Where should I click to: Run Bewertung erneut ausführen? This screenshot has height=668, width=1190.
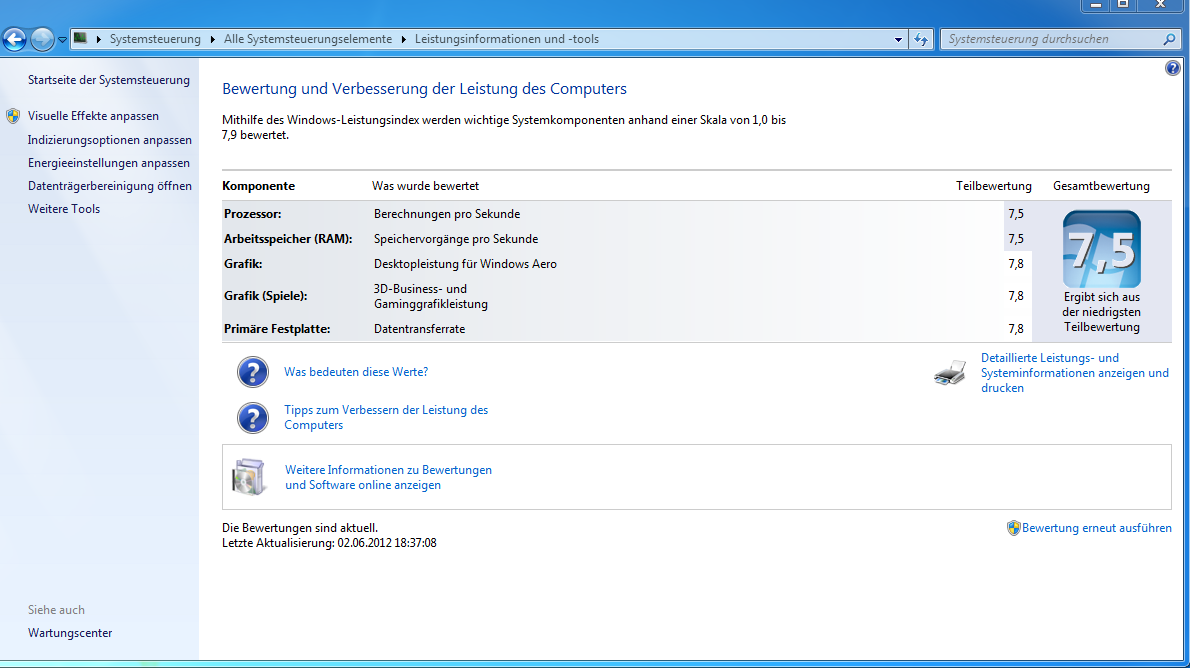(x=1097, y=528)
